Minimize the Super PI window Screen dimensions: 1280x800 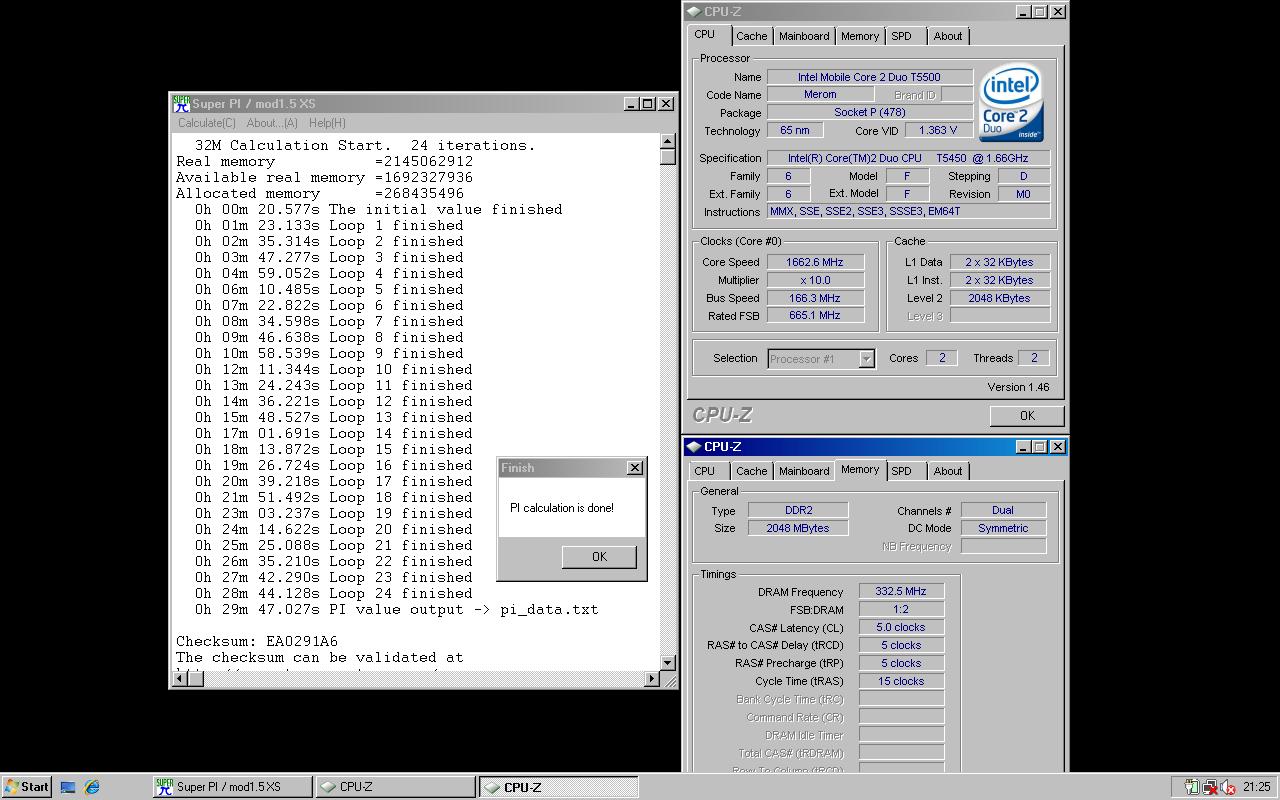click(631, 104)
